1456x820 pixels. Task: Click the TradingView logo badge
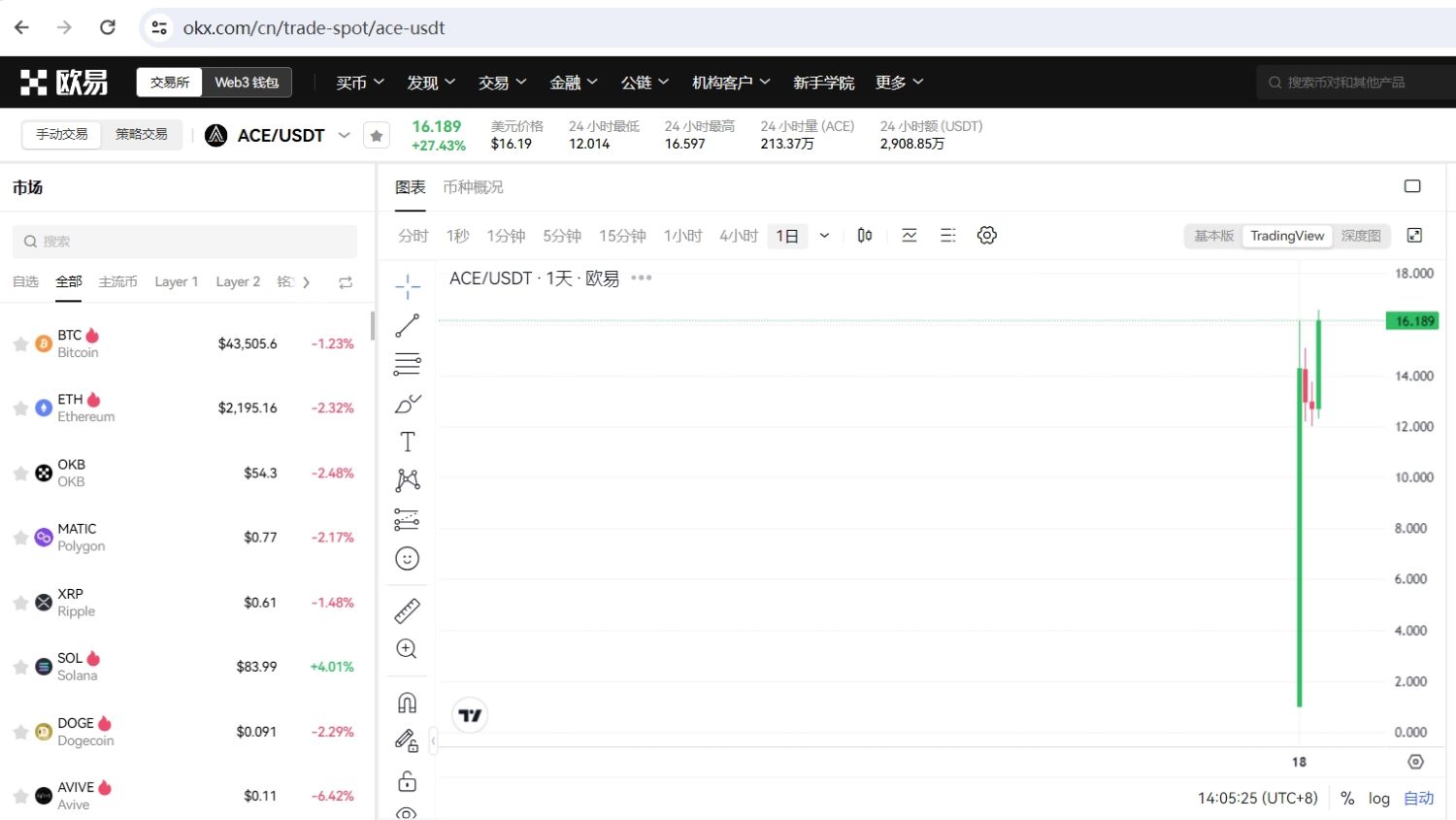point(470,715)
